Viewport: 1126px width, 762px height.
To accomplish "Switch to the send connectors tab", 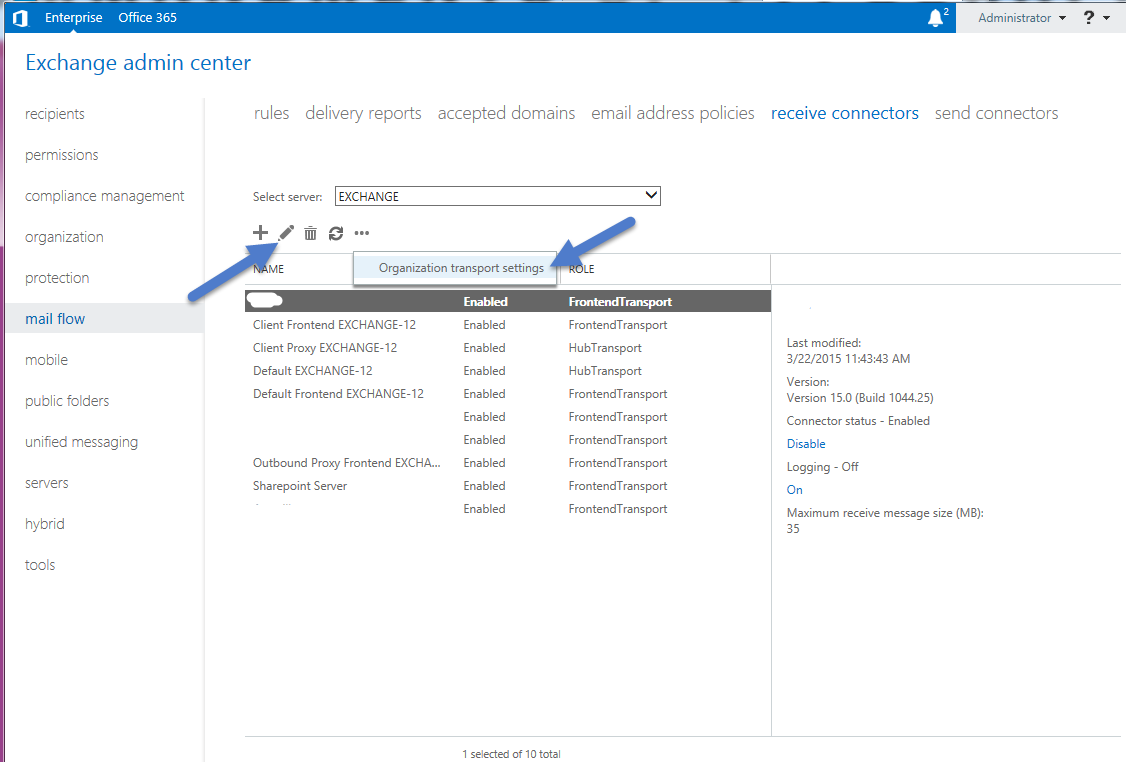I will [996, 113].
